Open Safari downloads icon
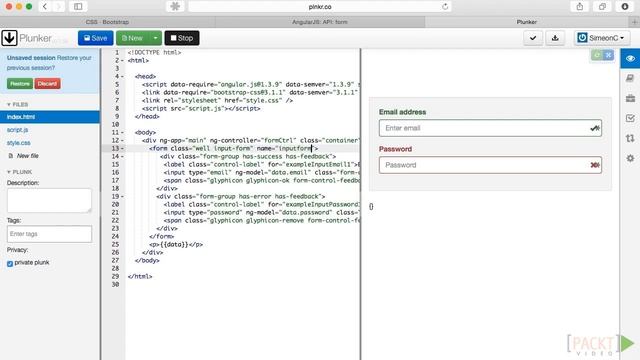Screen dimensions: 640x360 click(x=625, y=7)
